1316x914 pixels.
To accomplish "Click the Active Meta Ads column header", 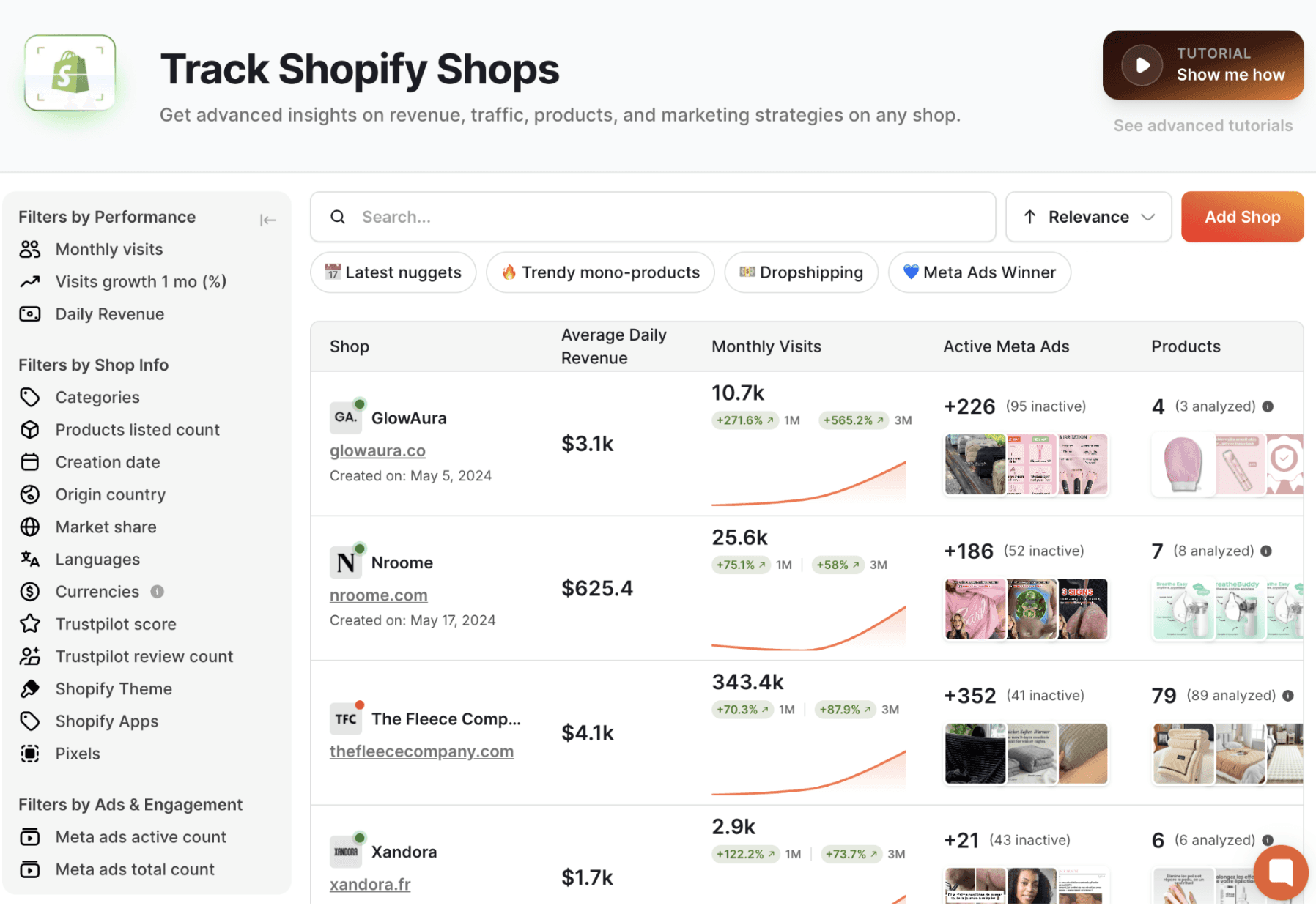I will (1006, 346).
